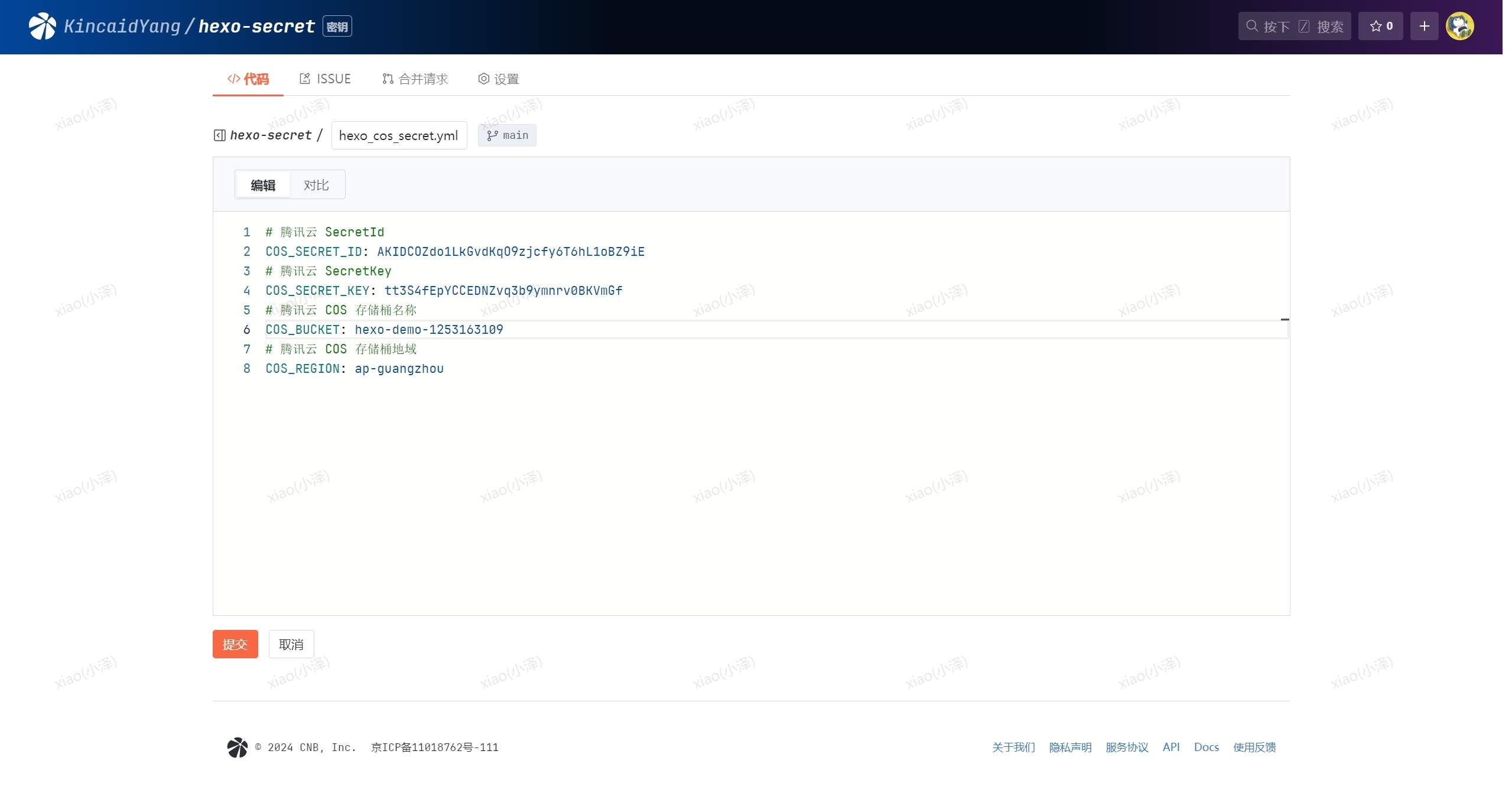
Task: Open the 京ICP备11018762号-111 link
Action: pyautogui.click(x=435, y=747)
